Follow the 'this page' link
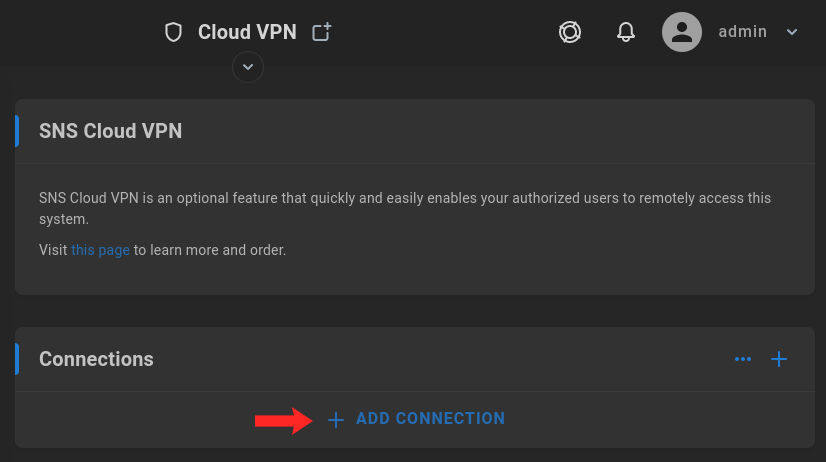The height and width of the screenshot is (462, 826). (100, 250)
